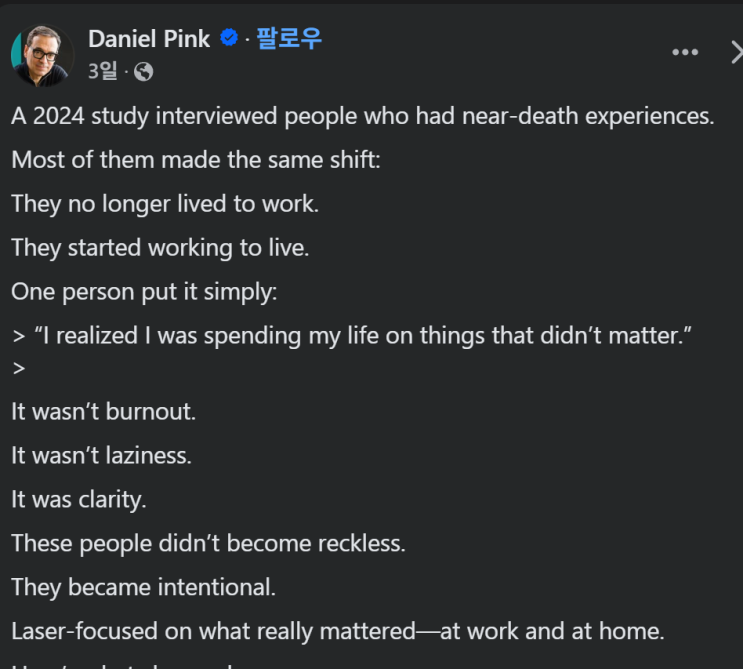Click the 'Most of them made the same shift' line
Screen dimensions: 743x669
(x=195, y=160)
